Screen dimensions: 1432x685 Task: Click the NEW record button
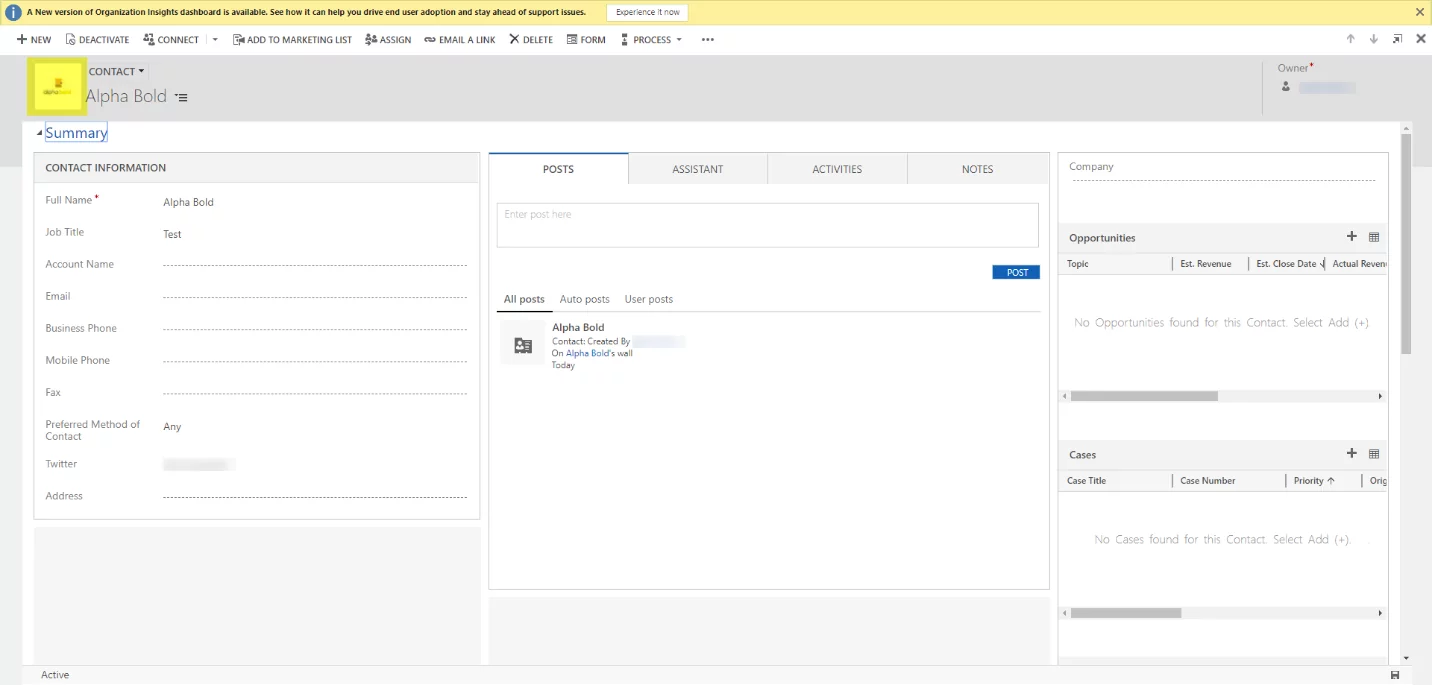click(34, 40)
